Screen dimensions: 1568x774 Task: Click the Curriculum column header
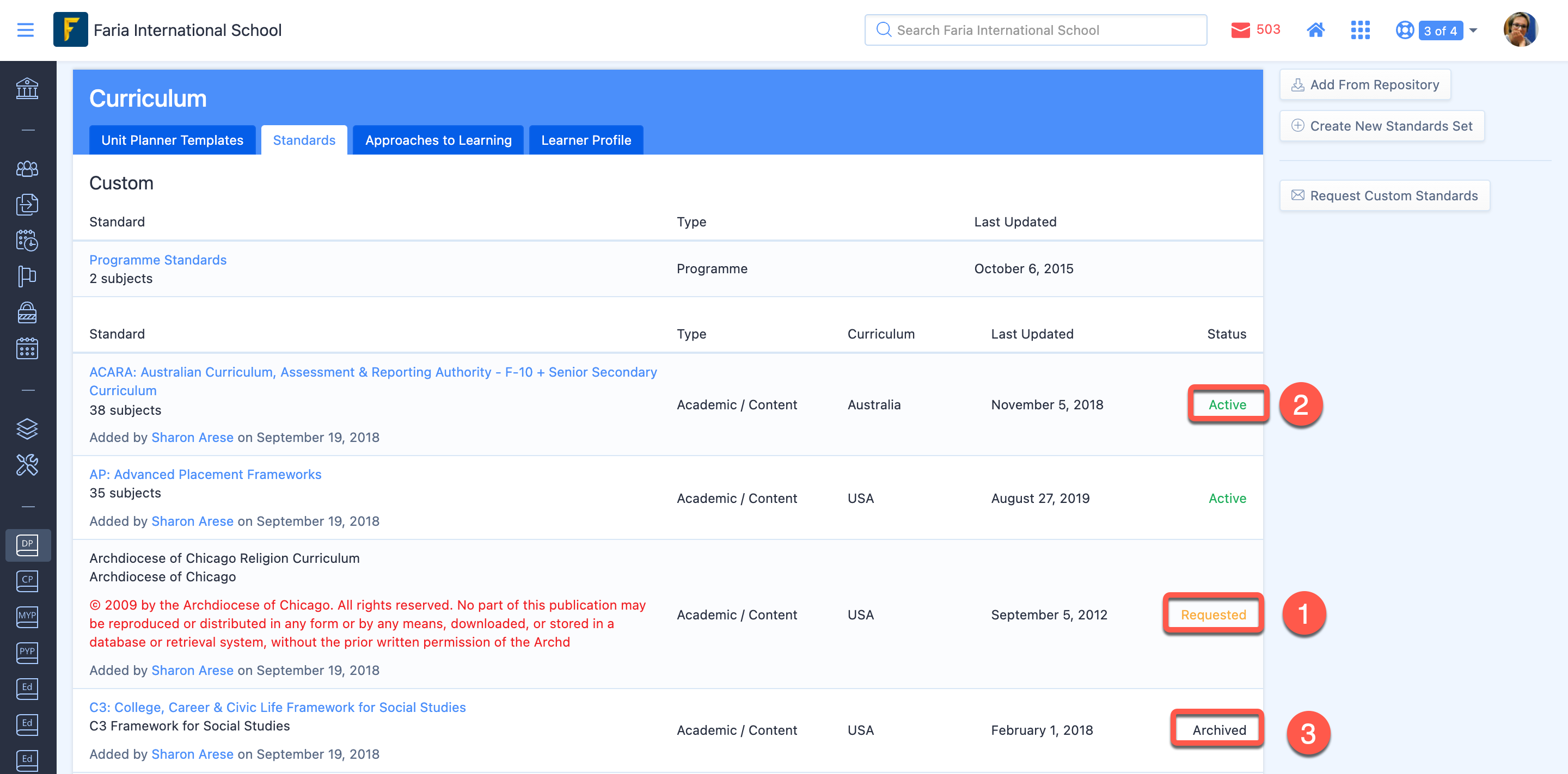click(x=881, y=334)
